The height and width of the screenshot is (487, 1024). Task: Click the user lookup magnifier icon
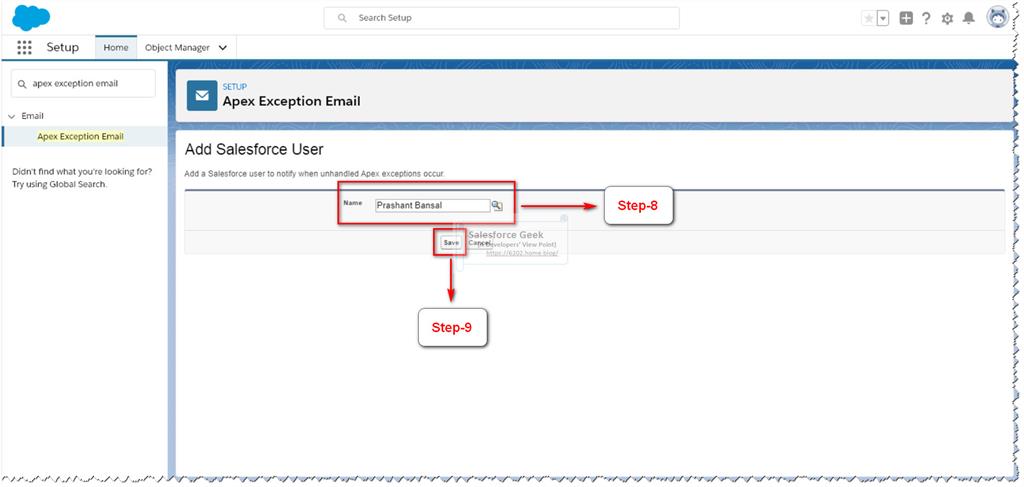pyautogui.click(x=497, y=206)
